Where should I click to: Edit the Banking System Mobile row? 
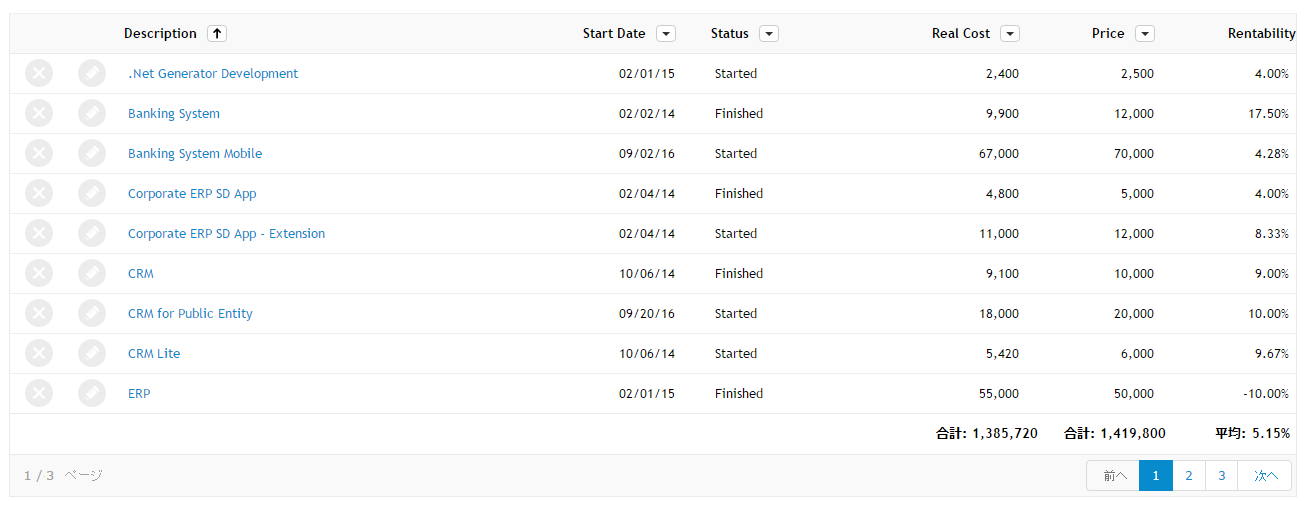92,154
